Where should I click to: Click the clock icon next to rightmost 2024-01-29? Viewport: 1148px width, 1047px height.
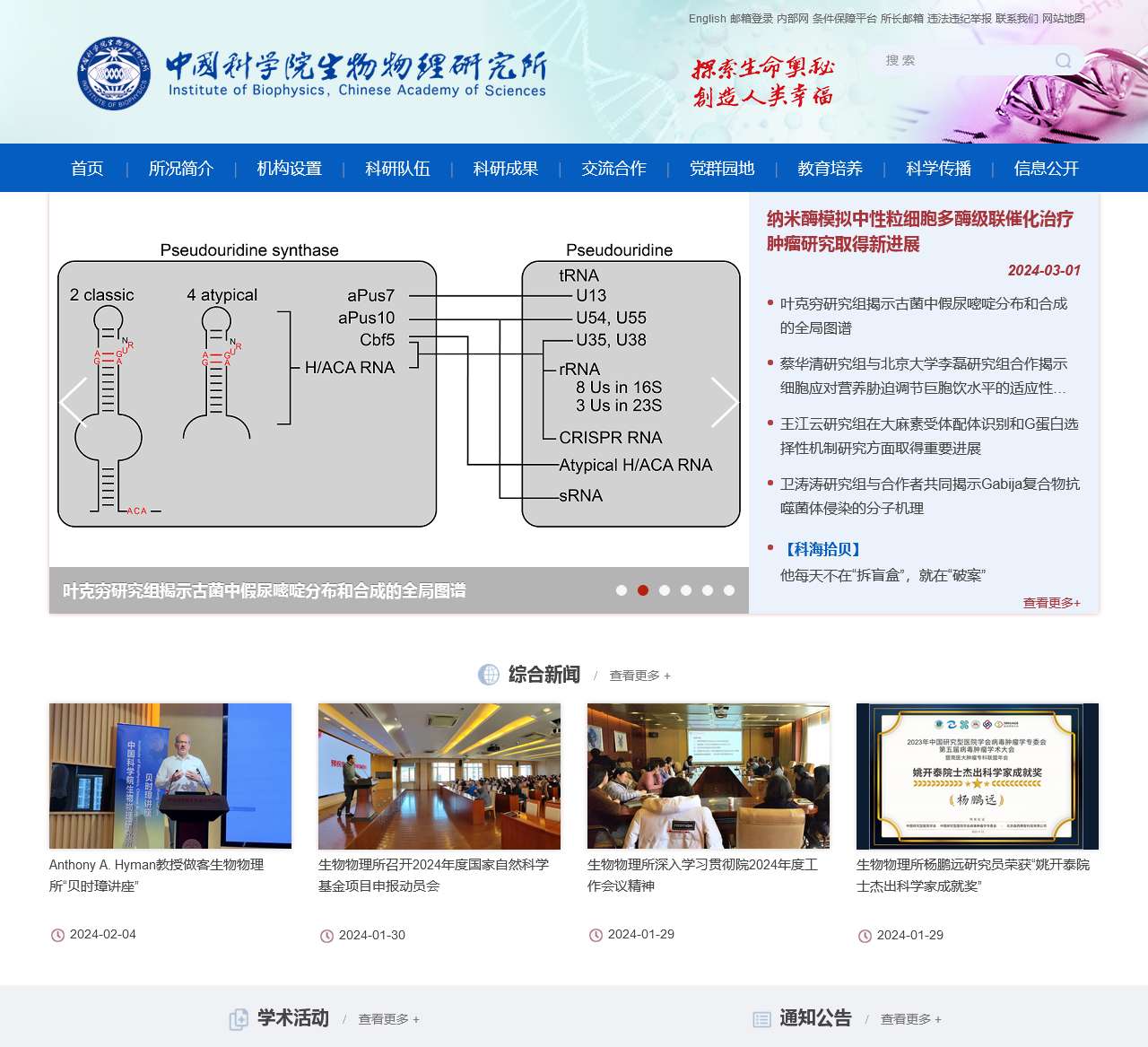click(x=864, y=935)
